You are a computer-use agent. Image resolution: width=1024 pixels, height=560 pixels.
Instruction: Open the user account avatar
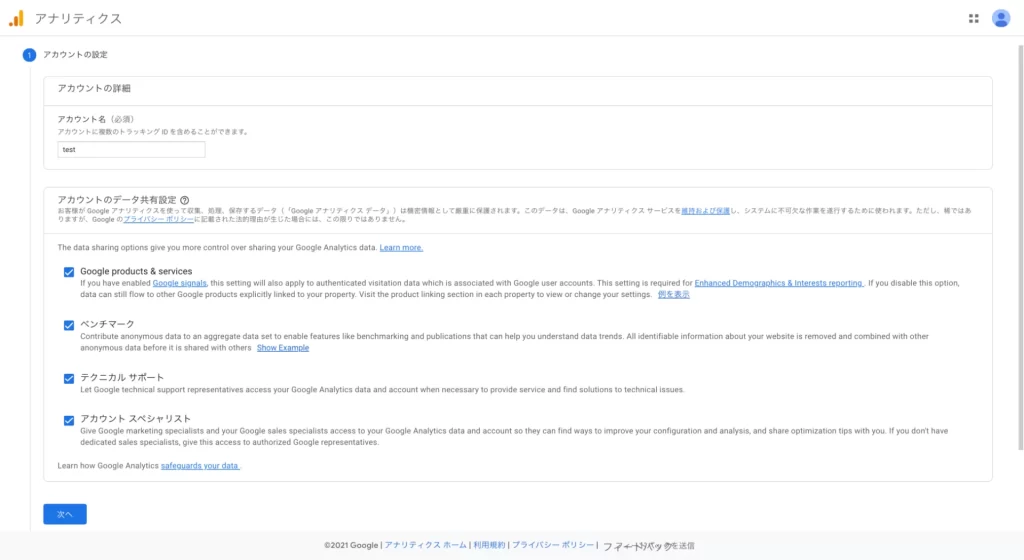click(1001, 18)
